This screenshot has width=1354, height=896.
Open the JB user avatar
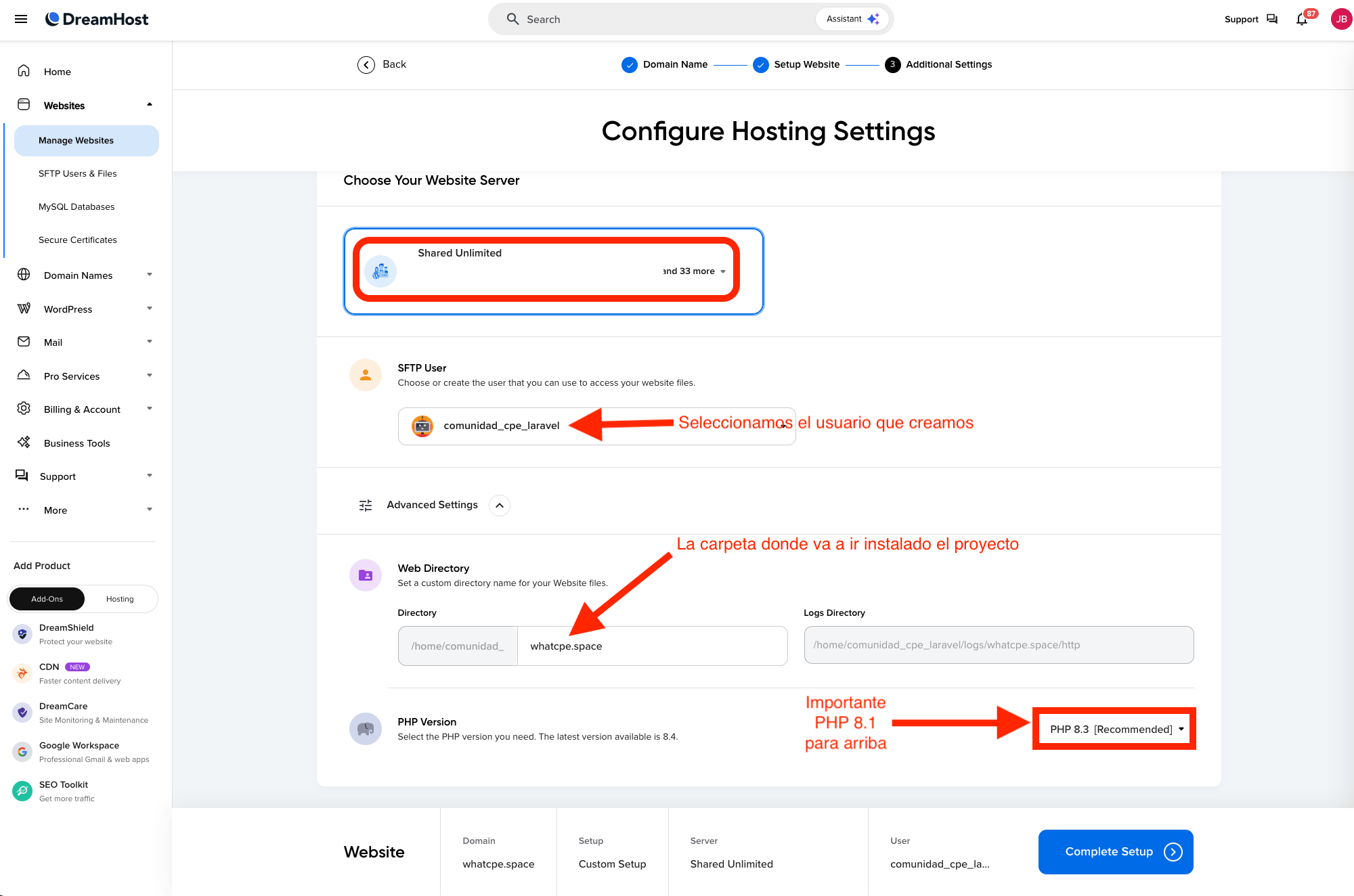click(x=1340, y=19)
